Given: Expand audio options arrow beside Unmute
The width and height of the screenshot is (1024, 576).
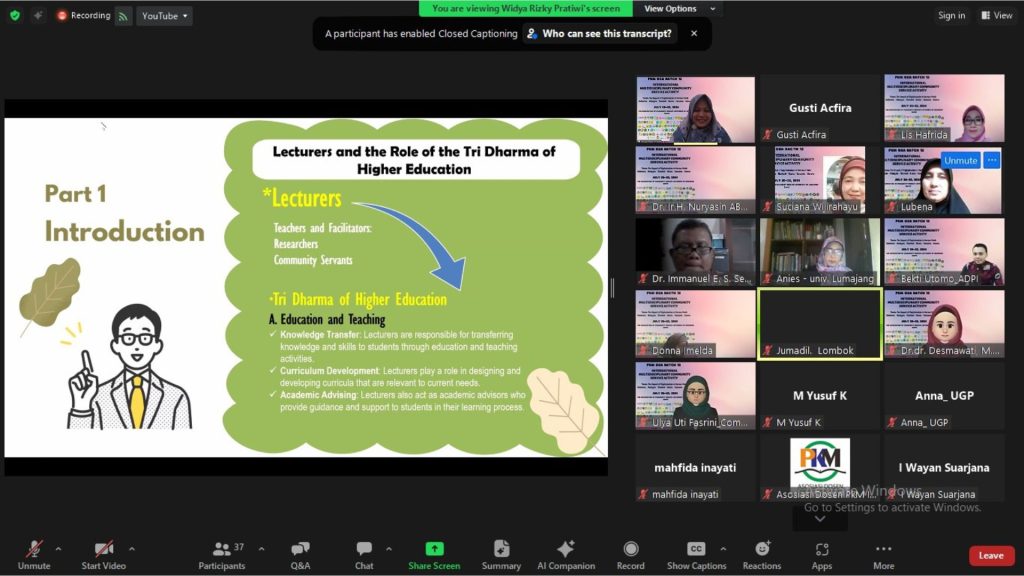Looking at the screenshot, I should coord(58,548).
